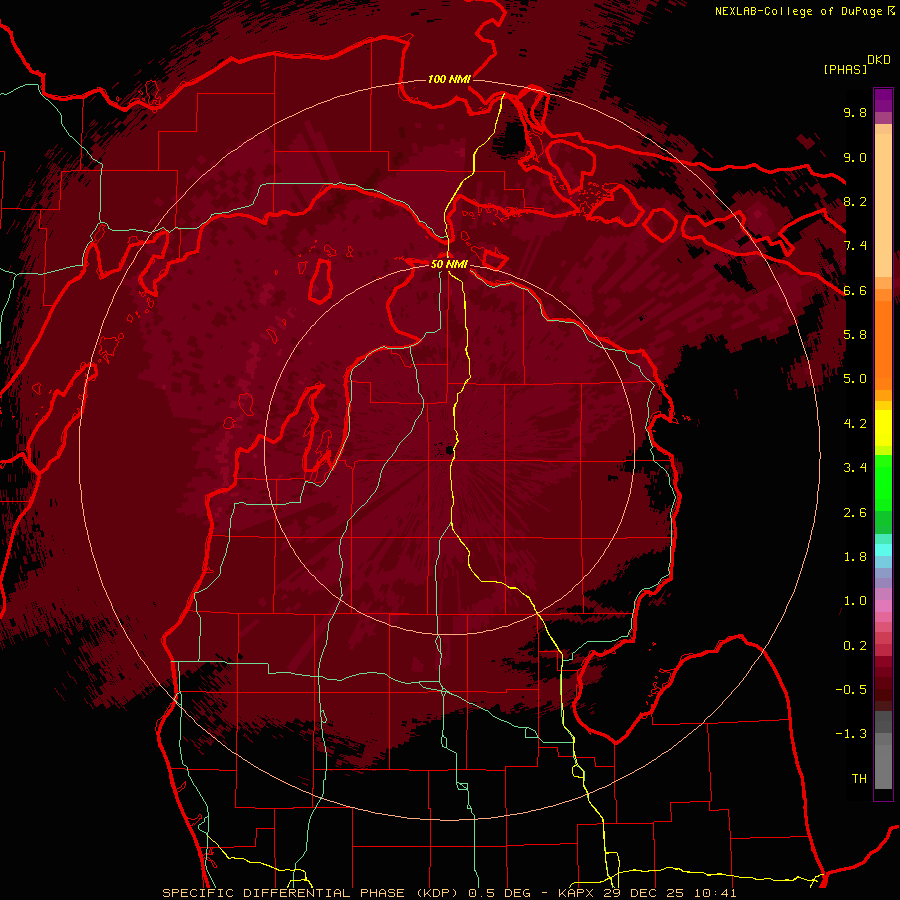The image size is (900, 900).
Task: Select the 1.8 scale value
Action: click(x=855, y=557)
